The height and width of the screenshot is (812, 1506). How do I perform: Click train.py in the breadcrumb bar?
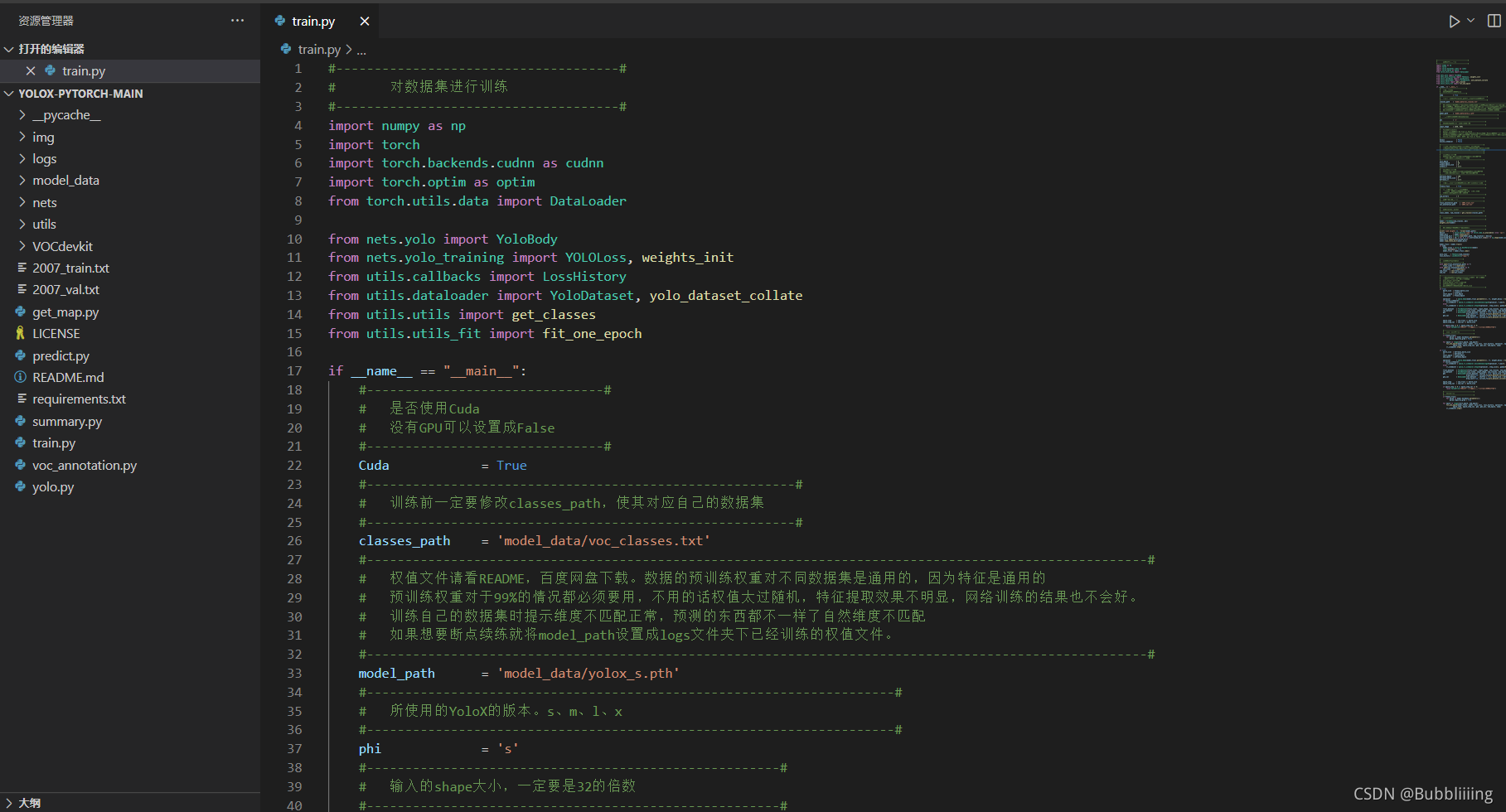pyautogui.click(x=319, y=50)
